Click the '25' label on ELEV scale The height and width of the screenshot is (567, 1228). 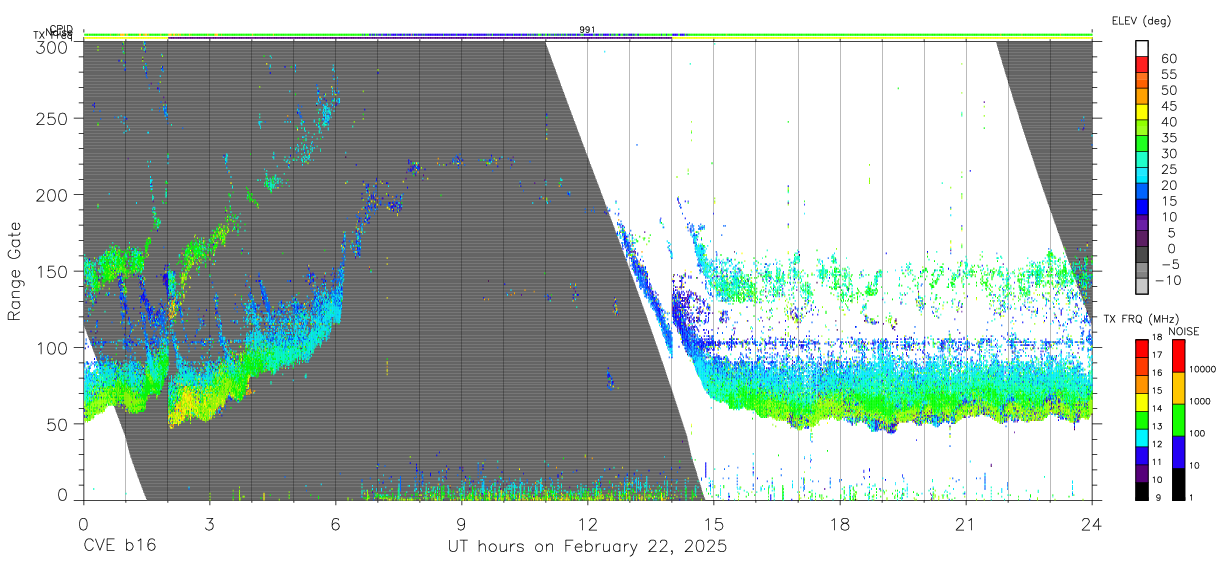click(1168, 170)
